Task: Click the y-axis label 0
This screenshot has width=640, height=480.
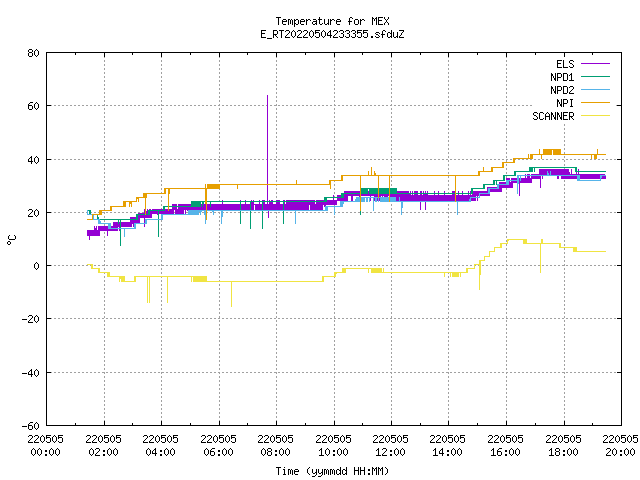Action: pos(37,266)
